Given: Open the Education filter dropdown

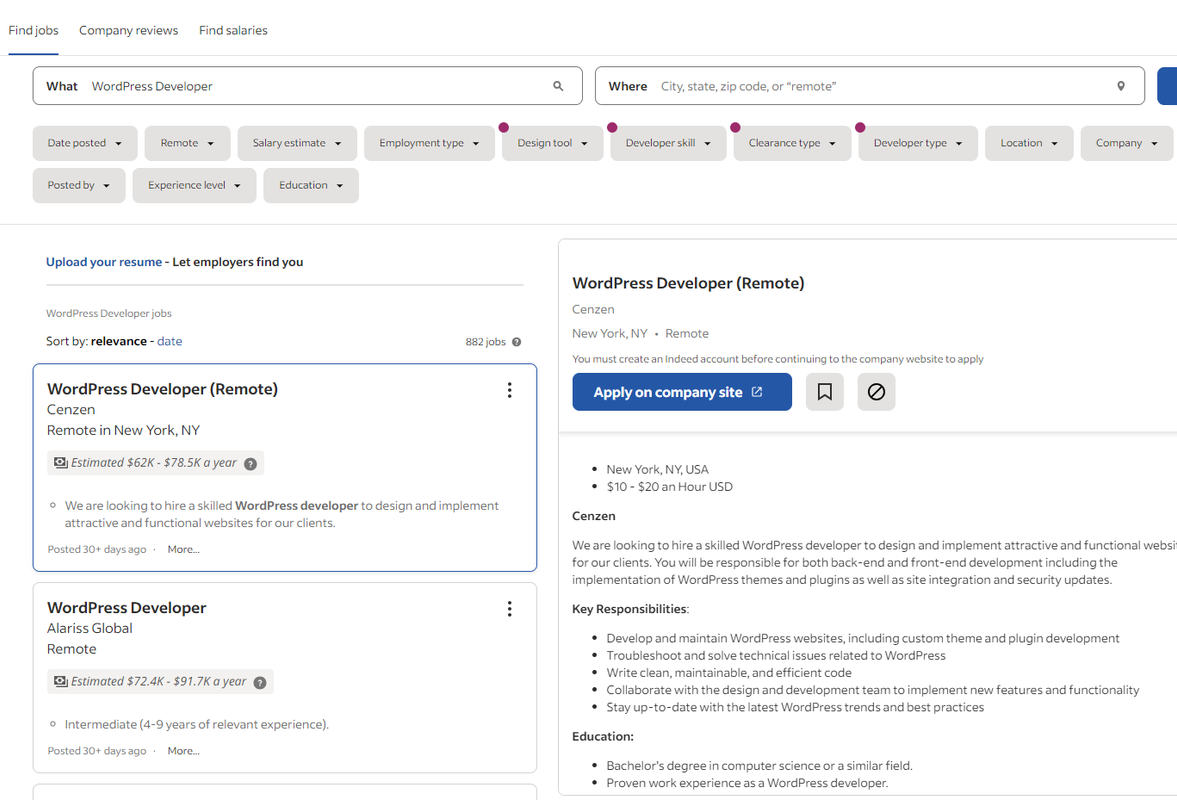Looking at the screenshot, I should (x=311, y=185).
